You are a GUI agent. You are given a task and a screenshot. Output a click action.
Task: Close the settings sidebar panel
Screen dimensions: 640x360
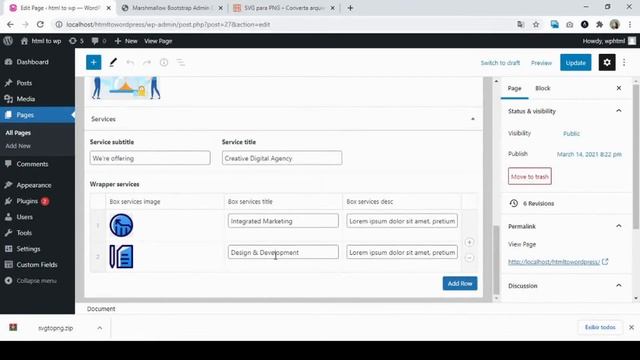pyautogui.click(x=619, y=88)
